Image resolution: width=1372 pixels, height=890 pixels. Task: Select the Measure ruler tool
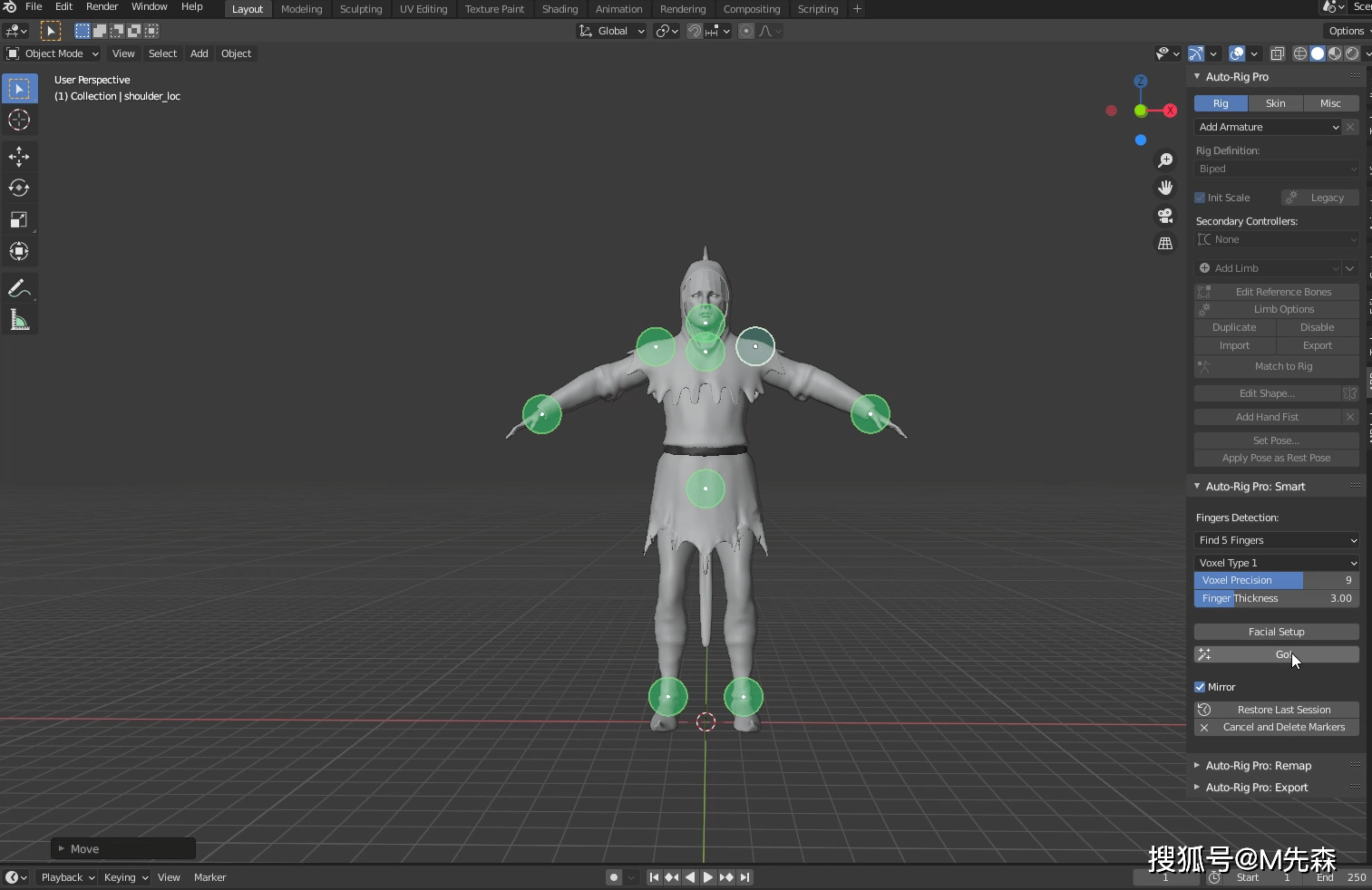[x=19, y=320]
